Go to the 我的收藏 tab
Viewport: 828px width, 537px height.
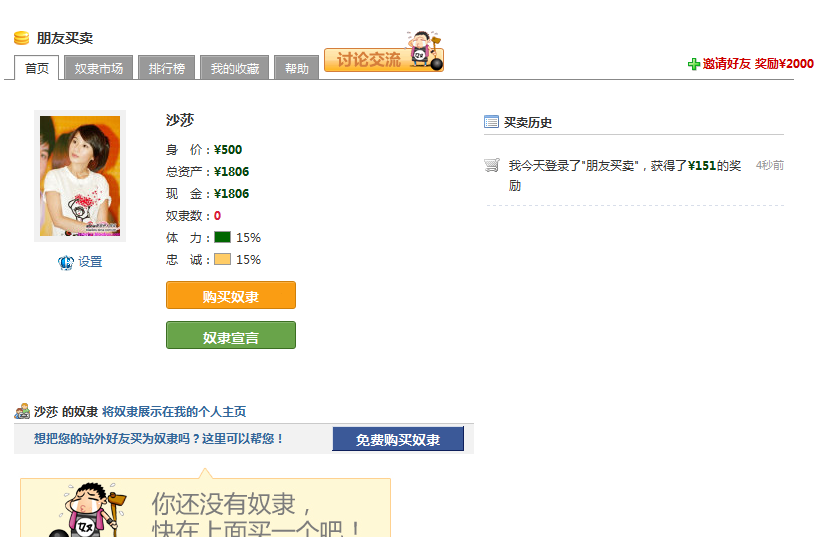(234, 68)
